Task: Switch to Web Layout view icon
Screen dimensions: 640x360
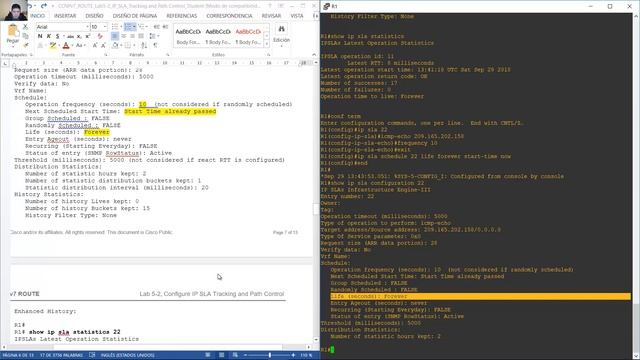Action: [235, 356]
